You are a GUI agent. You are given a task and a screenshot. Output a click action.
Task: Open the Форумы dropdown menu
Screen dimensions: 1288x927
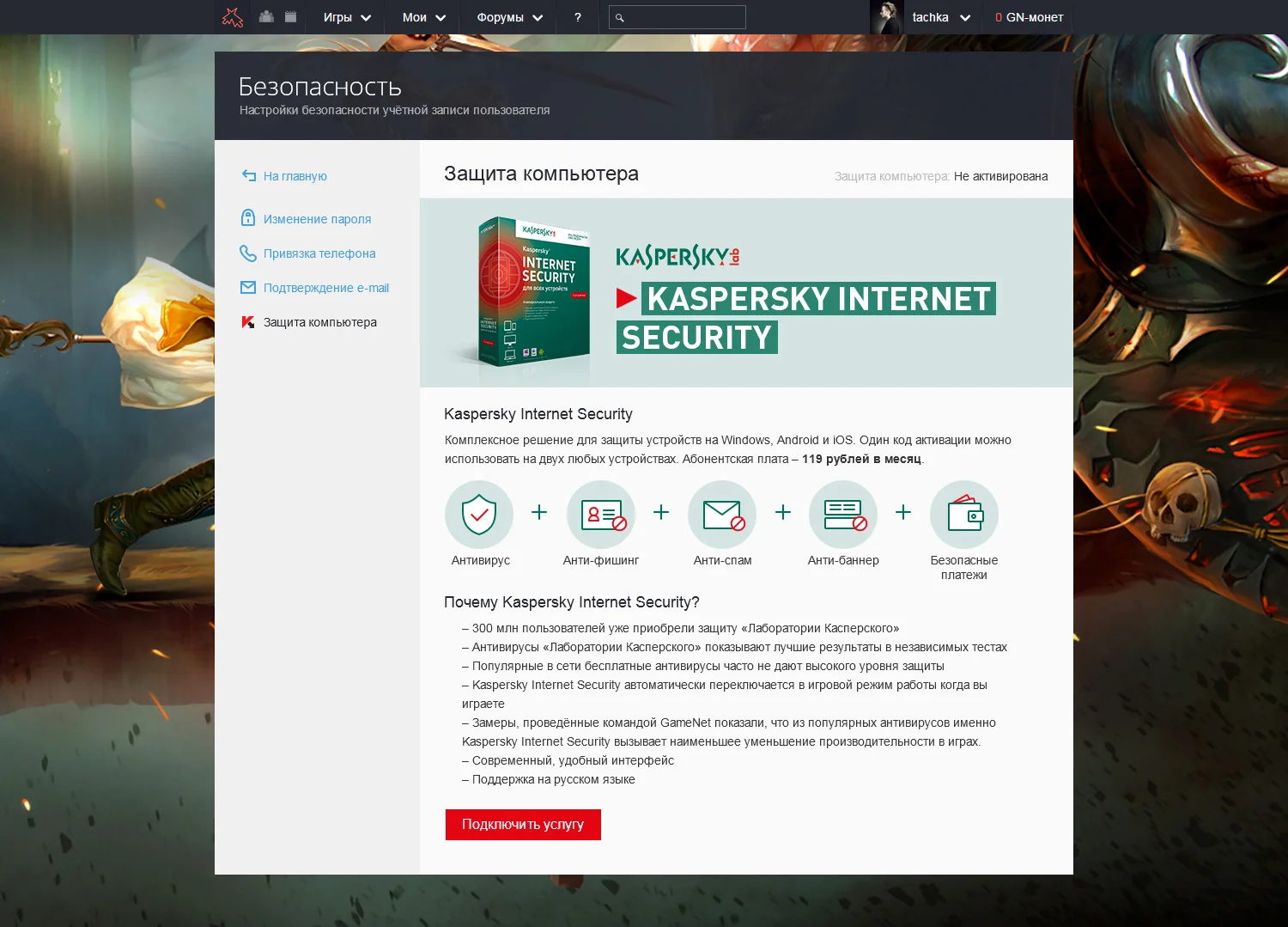click(510, 17)
